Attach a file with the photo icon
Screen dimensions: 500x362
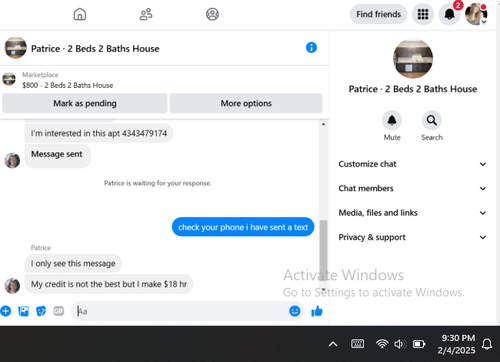click(x=23, y=311)
